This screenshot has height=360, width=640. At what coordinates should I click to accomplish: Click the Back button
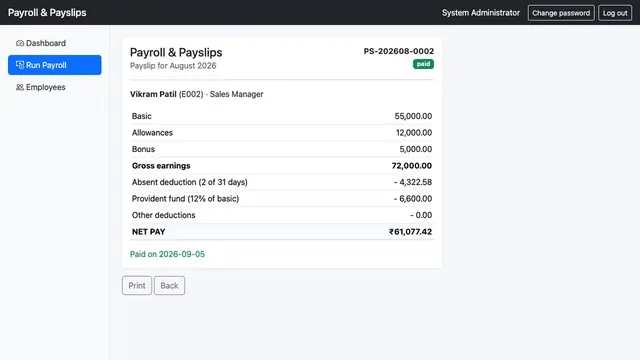click(x=169, y=285)
